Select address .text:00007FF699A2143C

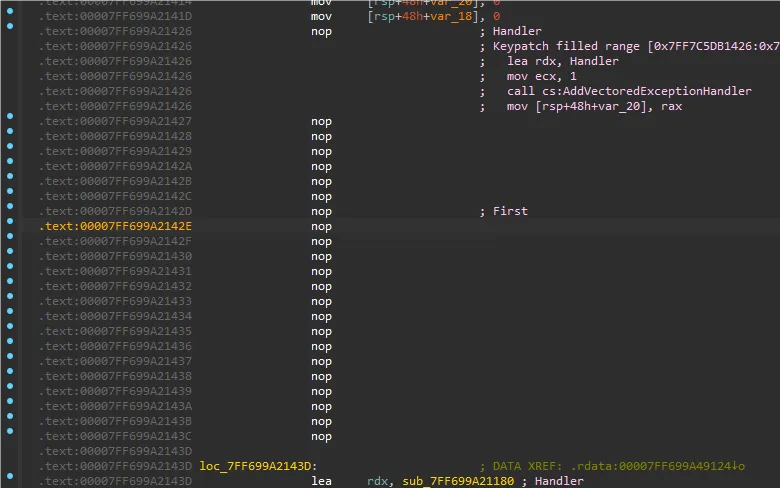(115, 436)
